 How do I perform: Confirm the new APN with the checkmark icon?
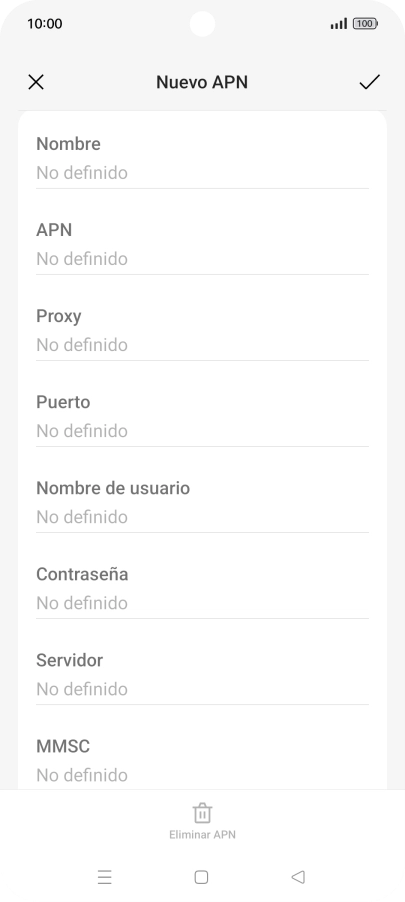point(369,82)
